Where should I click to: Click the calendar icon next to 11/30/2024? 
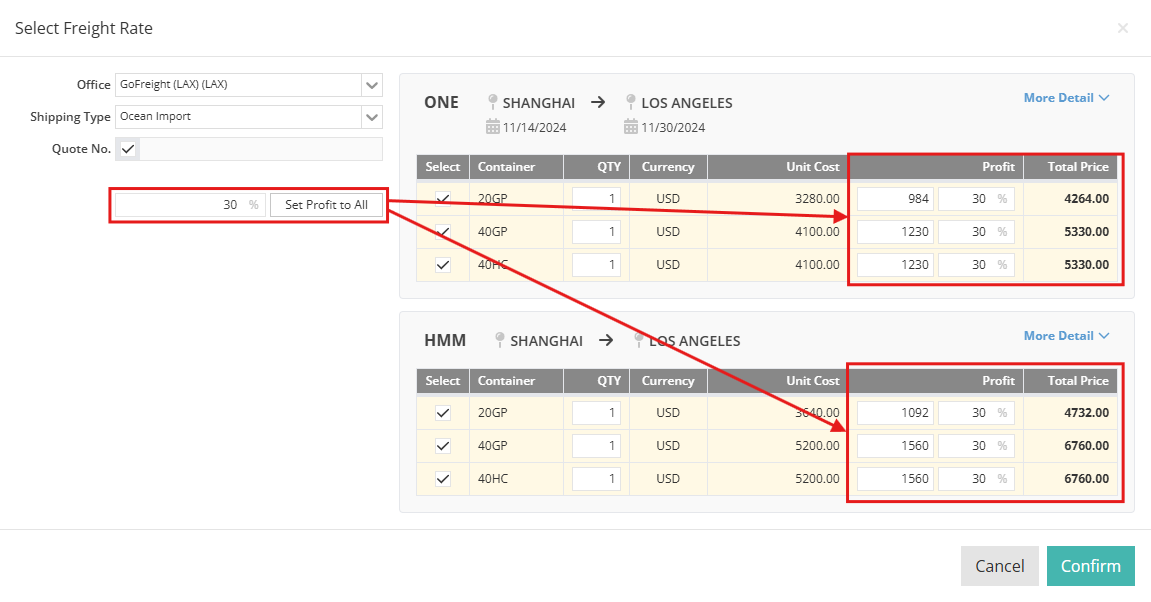[630, 126]
